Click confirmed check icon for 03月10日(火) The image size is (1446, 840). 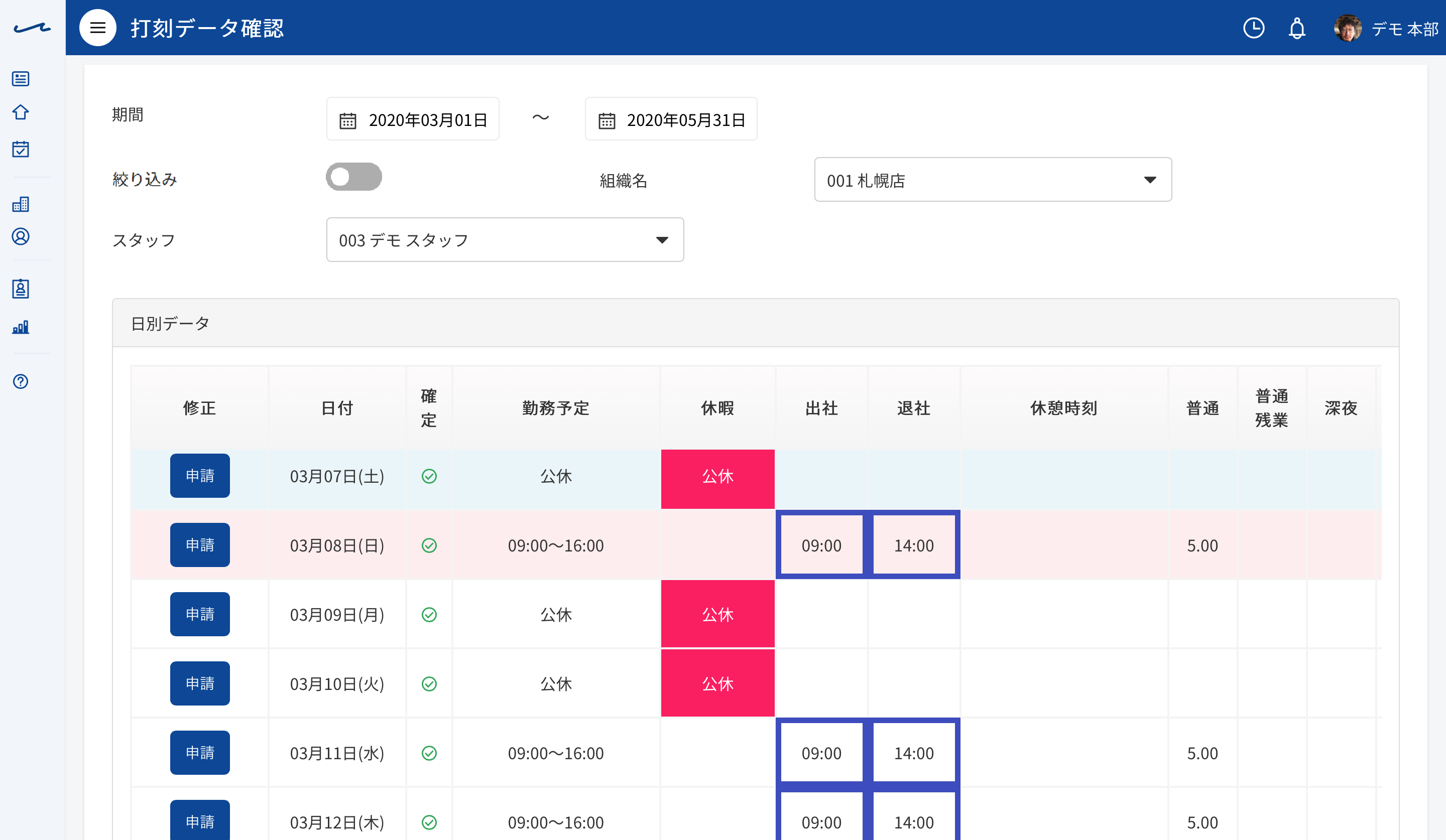[x=429, y=683]
